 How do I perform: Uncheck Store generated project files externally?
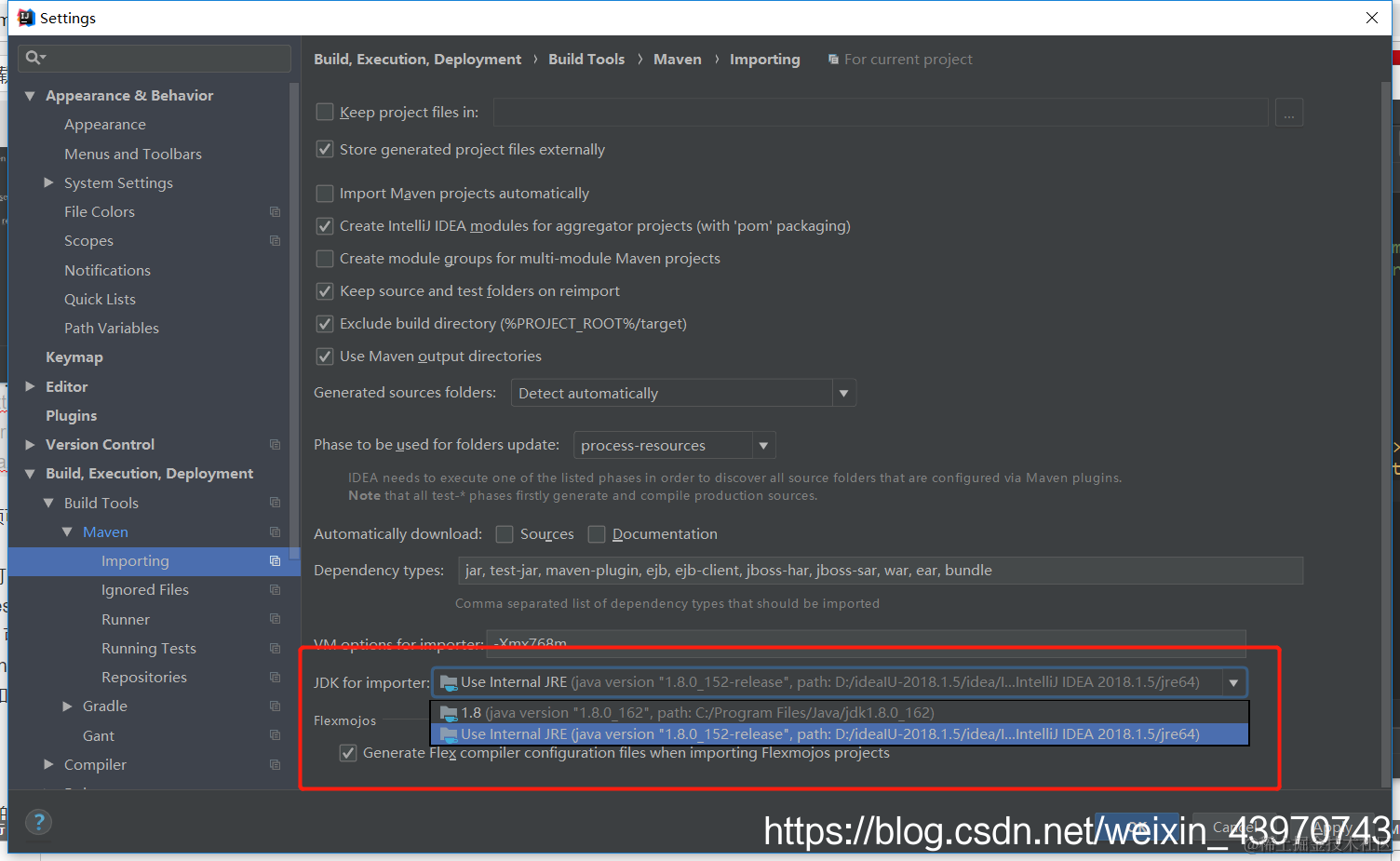[x=325, y=149]
